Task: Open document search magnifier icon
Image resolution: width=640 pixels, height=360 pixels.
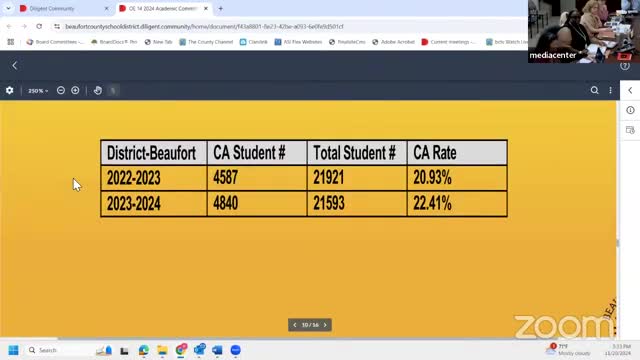Action: 594,90
